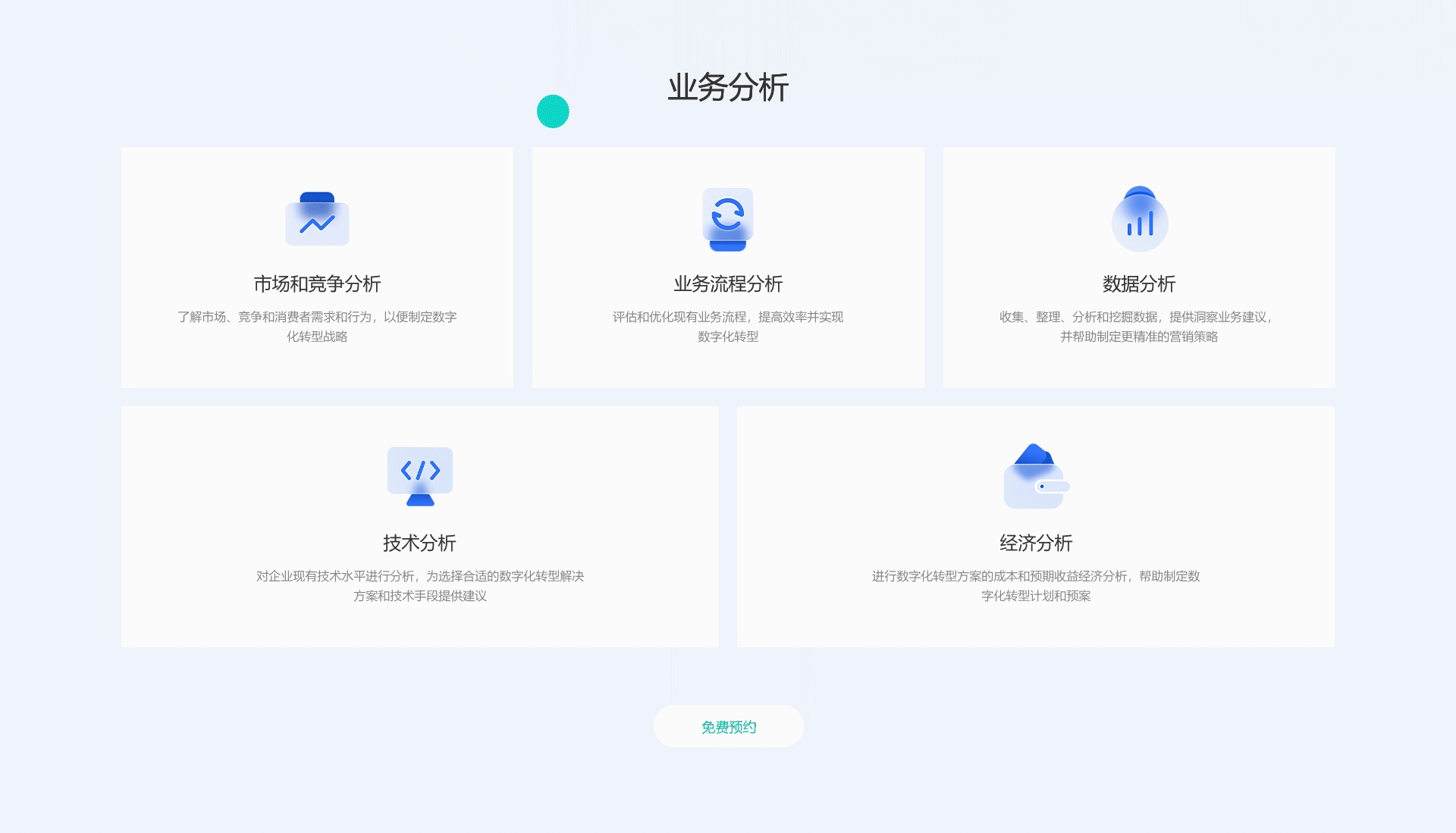Click the market analysis description text
Image resolution: width=1456 pixels, height=833 pixels.
point(317,327)
